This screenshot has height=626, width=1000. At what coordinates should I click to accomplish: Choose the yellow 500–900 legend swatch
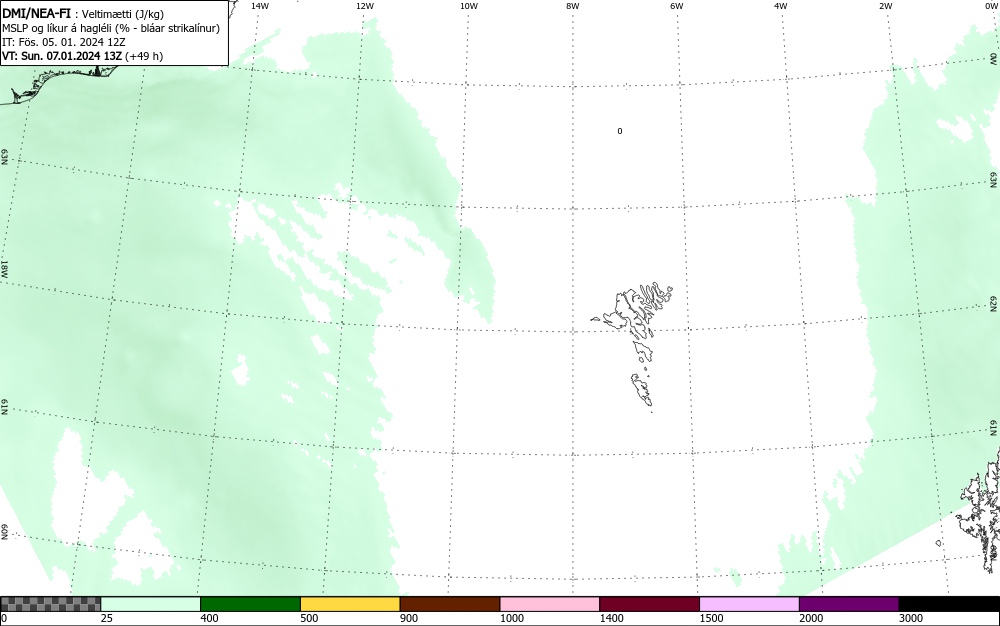point(350,604)
